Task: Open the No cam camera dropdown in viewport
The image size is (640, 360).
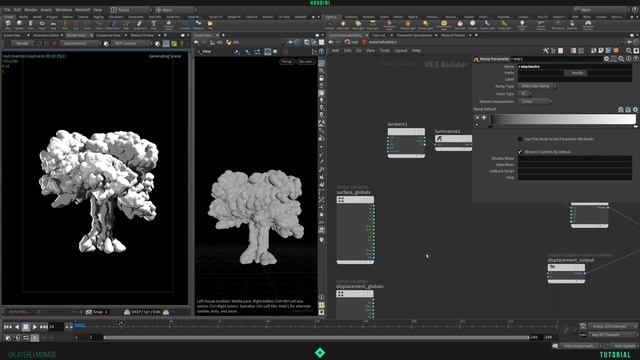Action: (x=306, y=62)
